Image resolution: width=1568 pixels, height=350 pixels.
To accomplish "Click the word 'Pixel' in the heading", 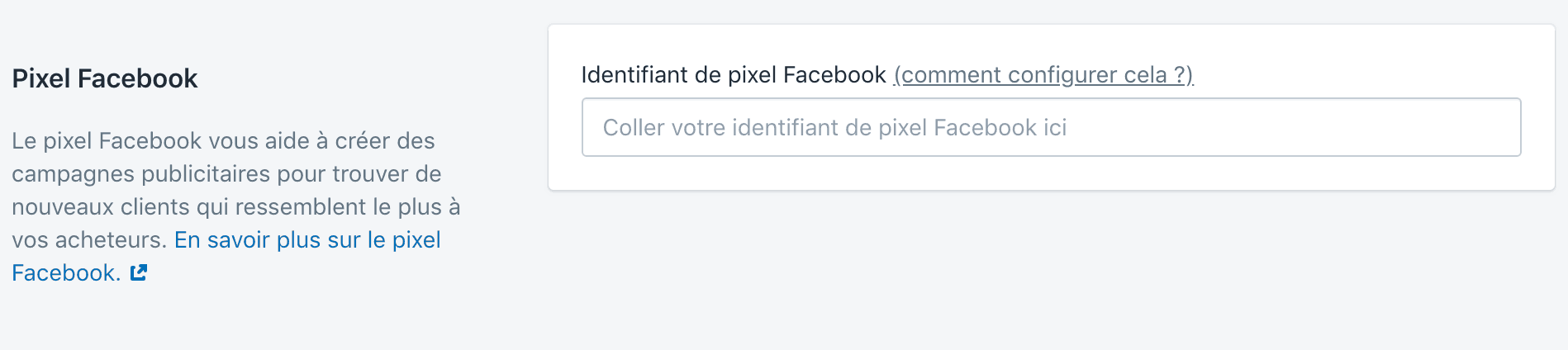I will tap(41, 78).
